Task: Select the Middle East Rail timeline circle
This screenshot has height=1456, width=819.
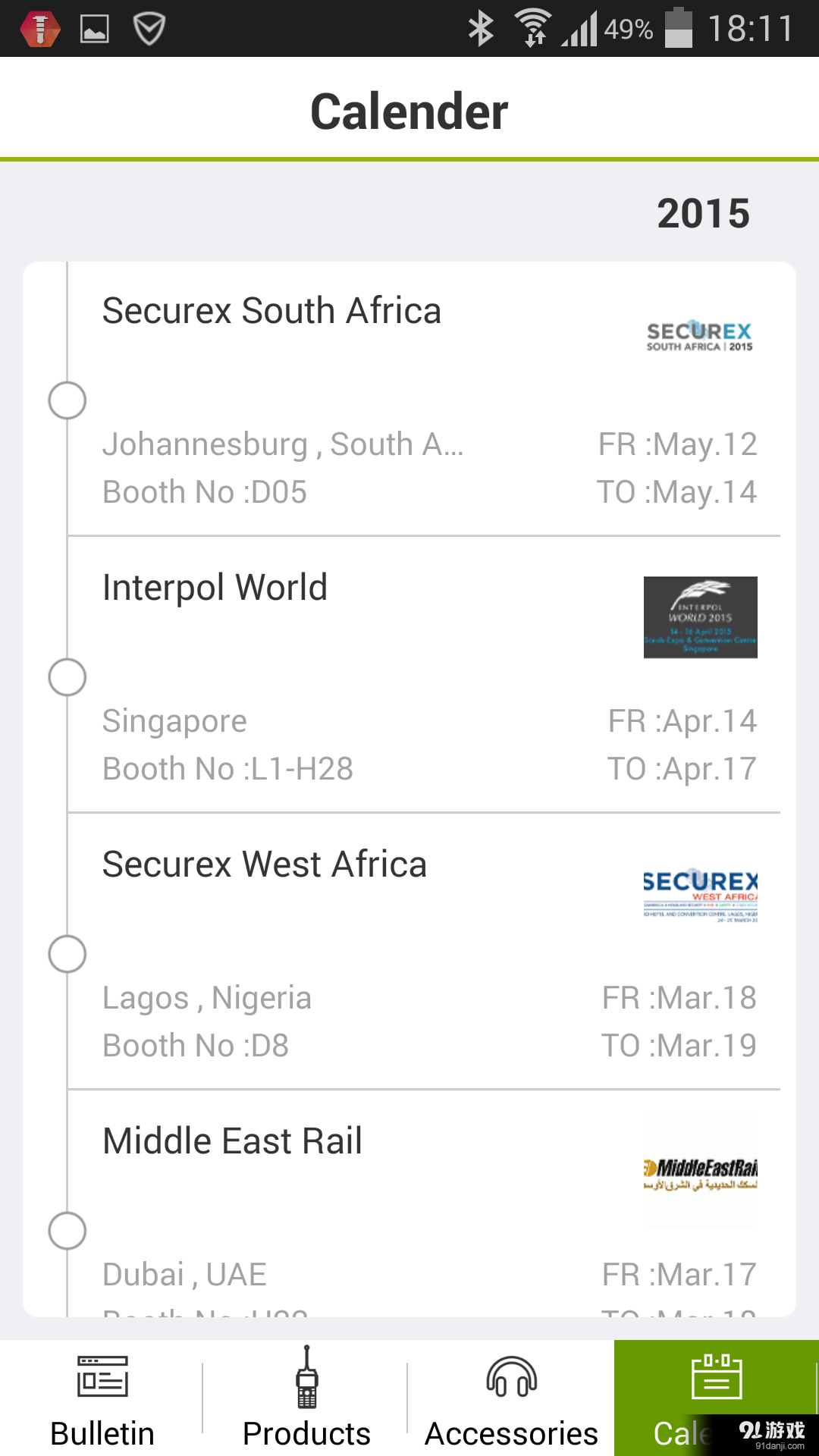Action: click(x=67, y=1231)
